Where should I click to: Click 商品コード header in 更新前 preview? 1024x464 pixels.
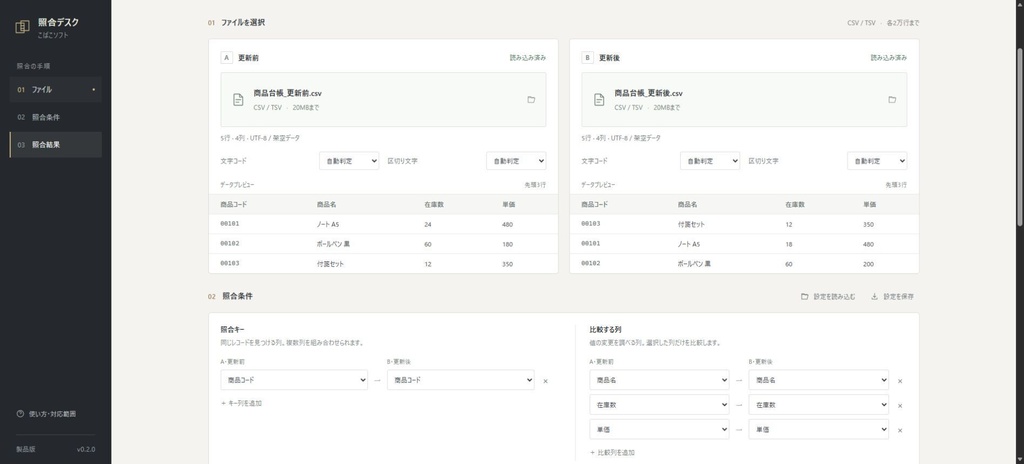point(234,205)
